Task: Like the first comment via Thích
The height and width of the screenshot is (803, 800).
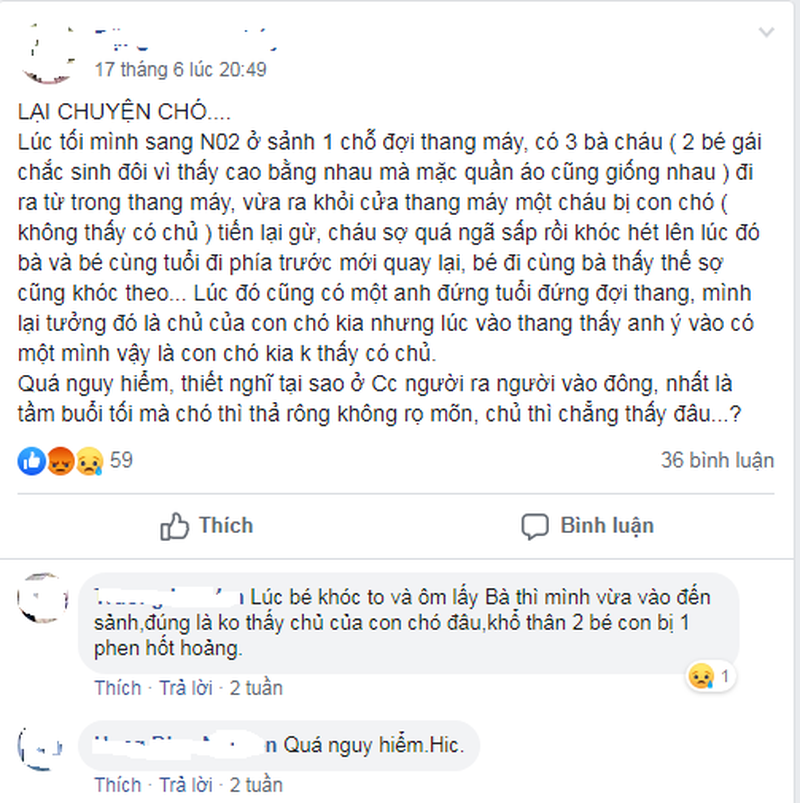Action: pos(117,688)
